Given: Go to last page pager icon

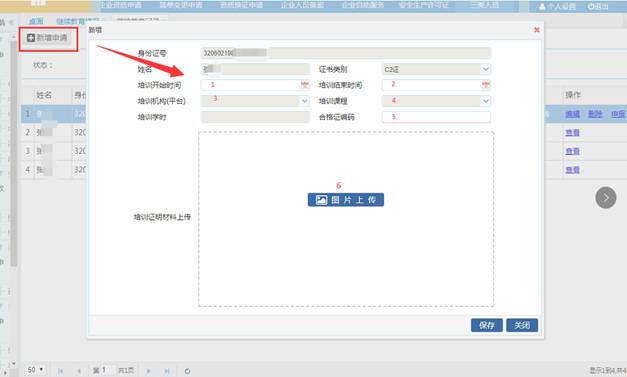Looking at the screenshot, I should (x=167, y=371).
